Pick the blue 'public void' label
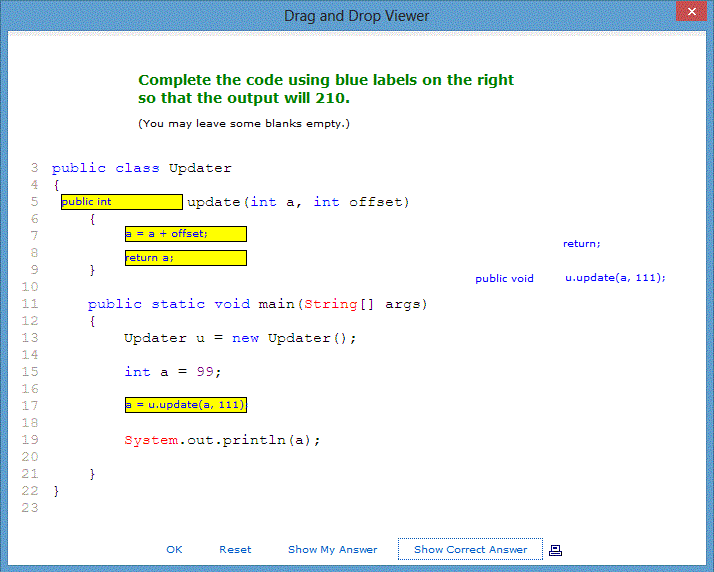 (x=504, y=279)
